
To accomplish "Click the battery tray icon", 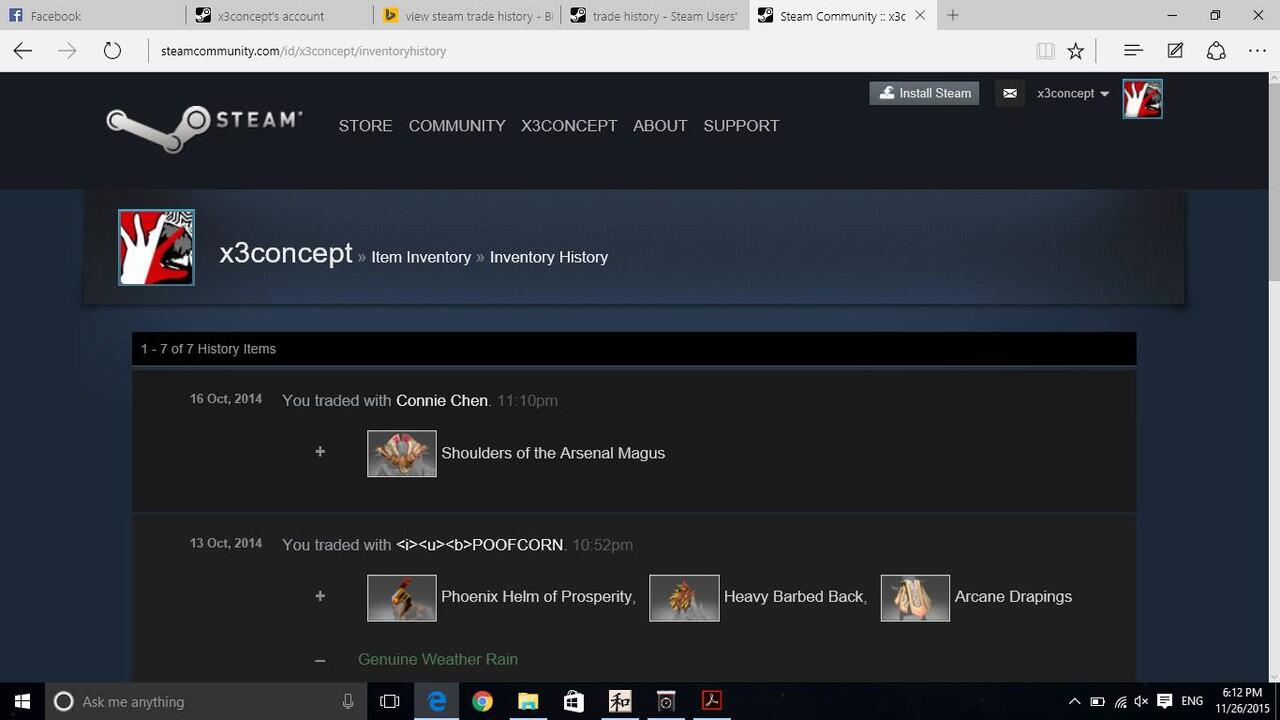I will [x=1097, y=701].
